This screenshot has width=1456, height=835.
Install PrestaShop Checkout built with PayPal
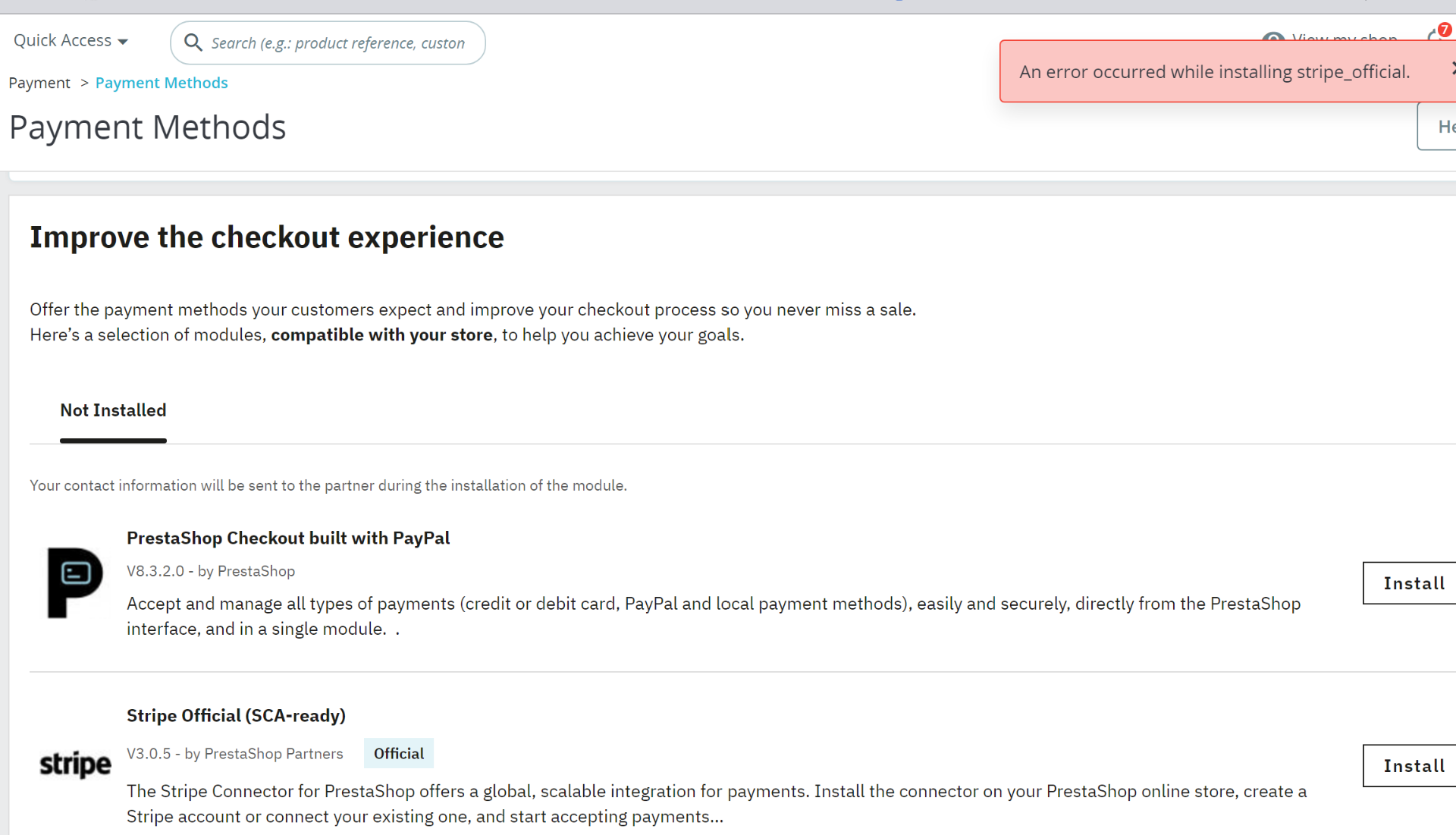click(x=1412, y=583)
